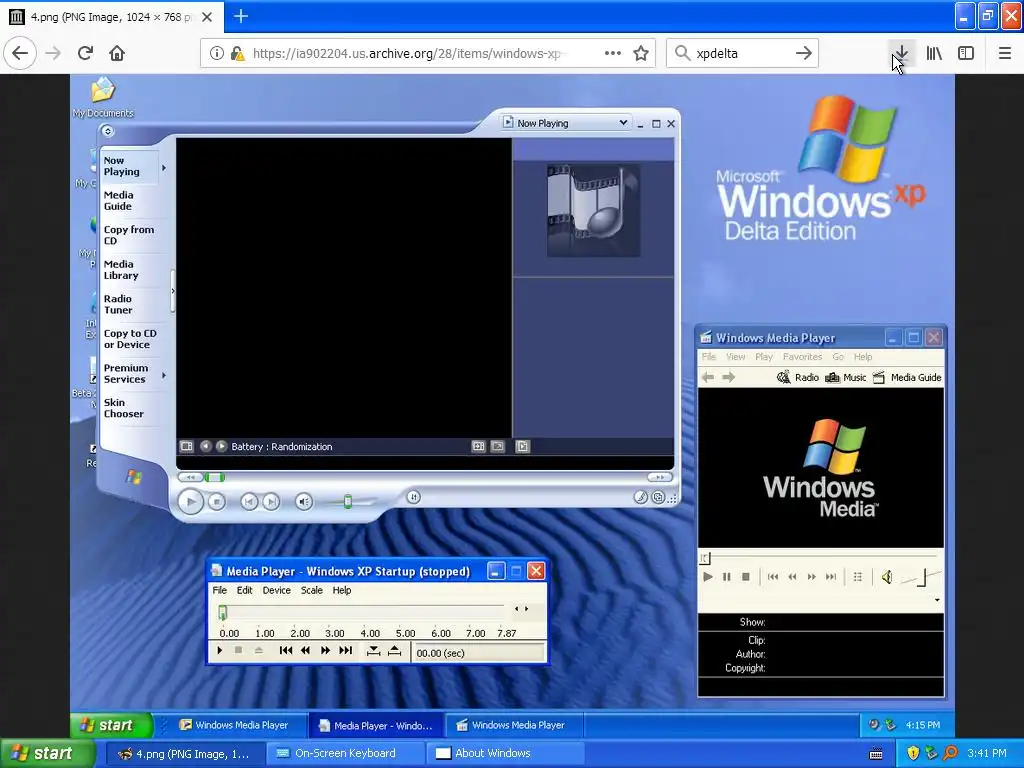Bookmark this page with the star icon
Viewport: 1024px width, 768px height.
[641, 53]
